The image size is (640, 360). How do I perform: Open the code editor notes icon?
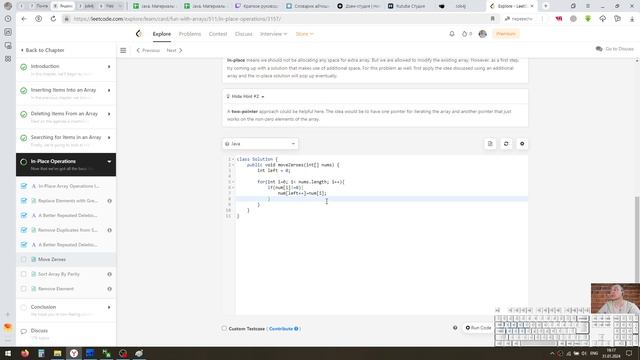(490, 144)
